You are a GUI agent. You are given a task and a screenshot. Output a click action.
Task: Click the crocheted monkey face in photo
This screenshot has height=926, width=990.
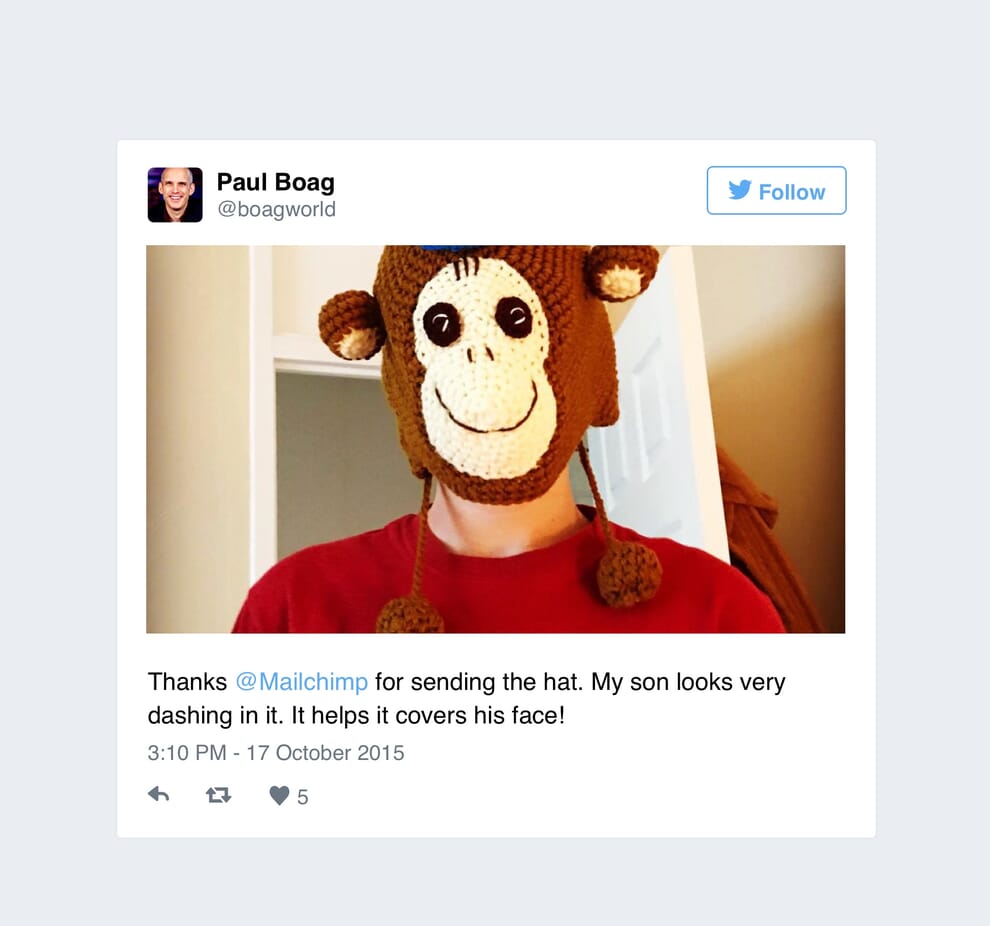[x=485, y=366]
